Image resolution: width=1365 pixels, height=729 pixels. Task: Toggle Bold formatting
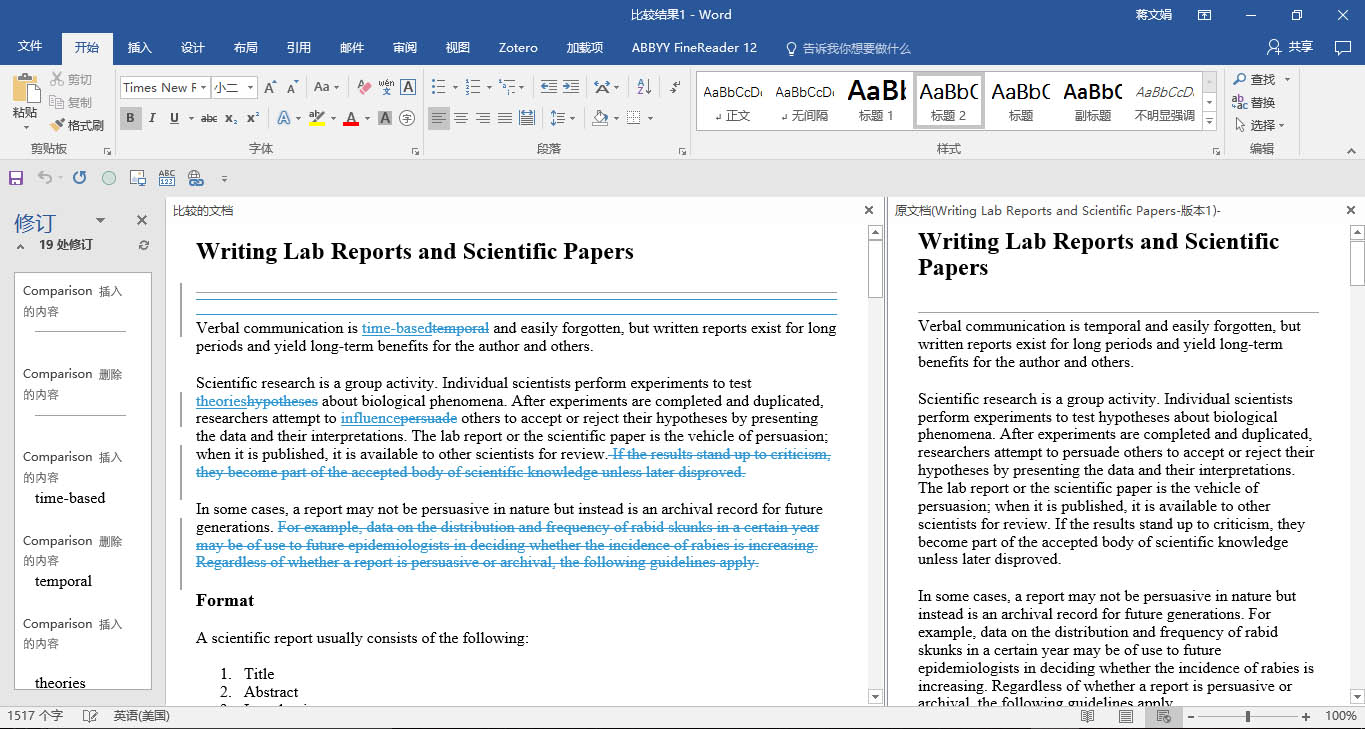[130, 118]
